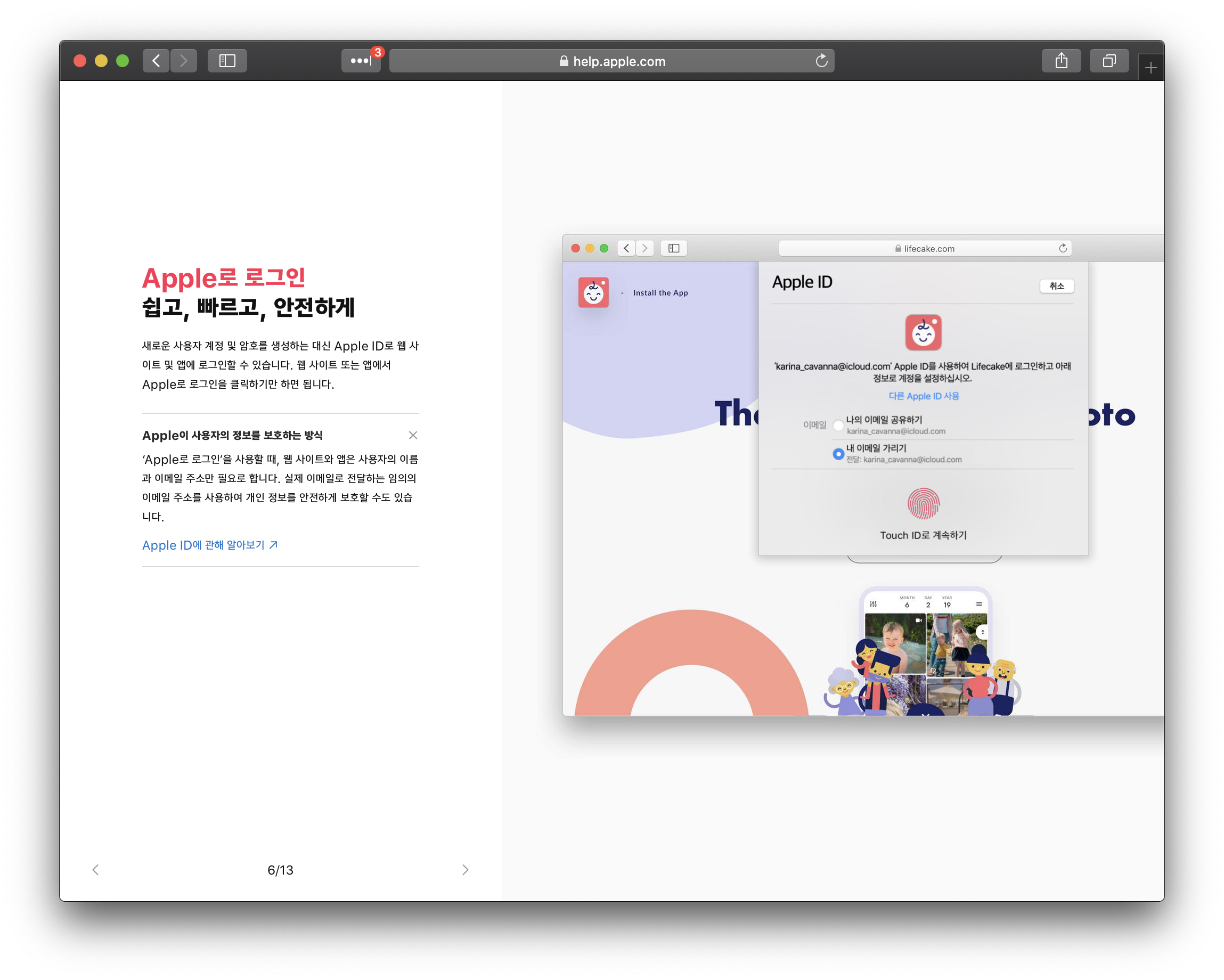Show tab overview icon
Viewport: 1224px width, 980px height.
tap(1109, 61)
